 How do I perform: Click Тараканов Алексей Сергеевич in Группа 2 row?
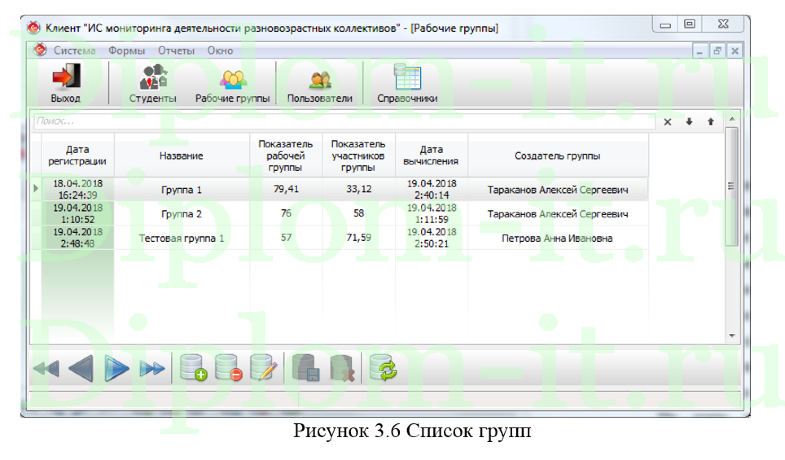(558, 214)
